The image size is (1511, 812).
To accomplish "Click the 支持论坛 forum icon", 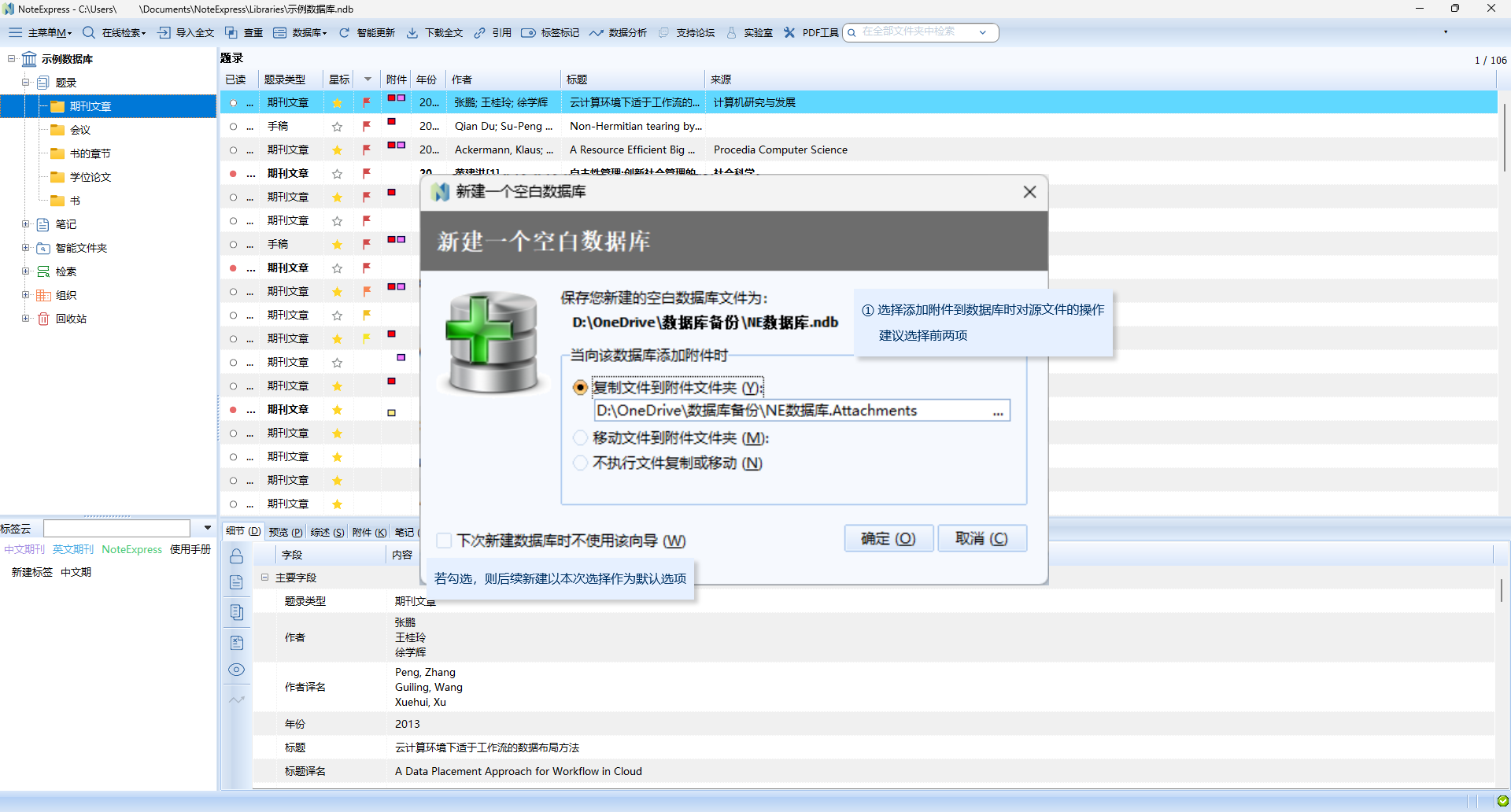I will point(664,32).
